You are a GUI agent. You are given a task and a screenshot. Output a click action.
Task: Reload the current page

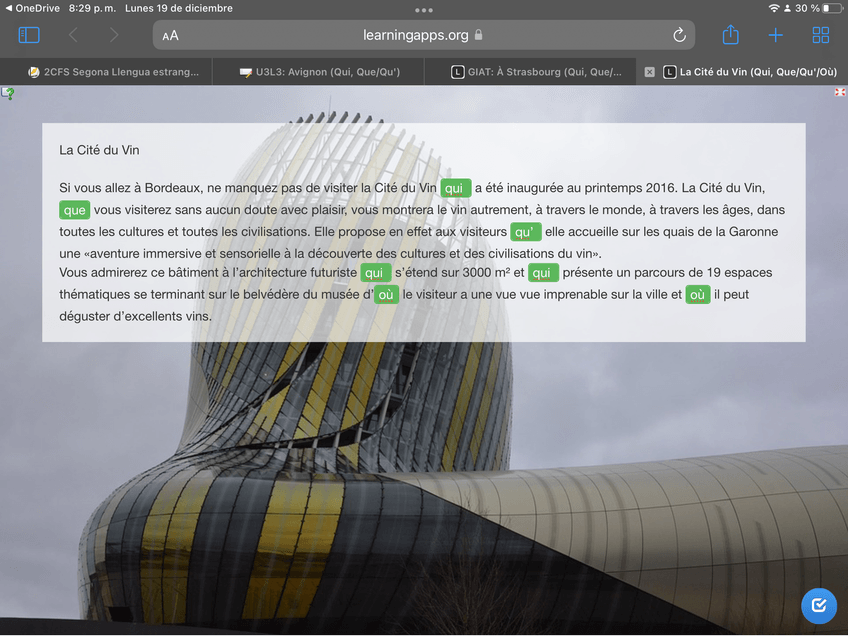pyautogui.click(x=679, y=35)
